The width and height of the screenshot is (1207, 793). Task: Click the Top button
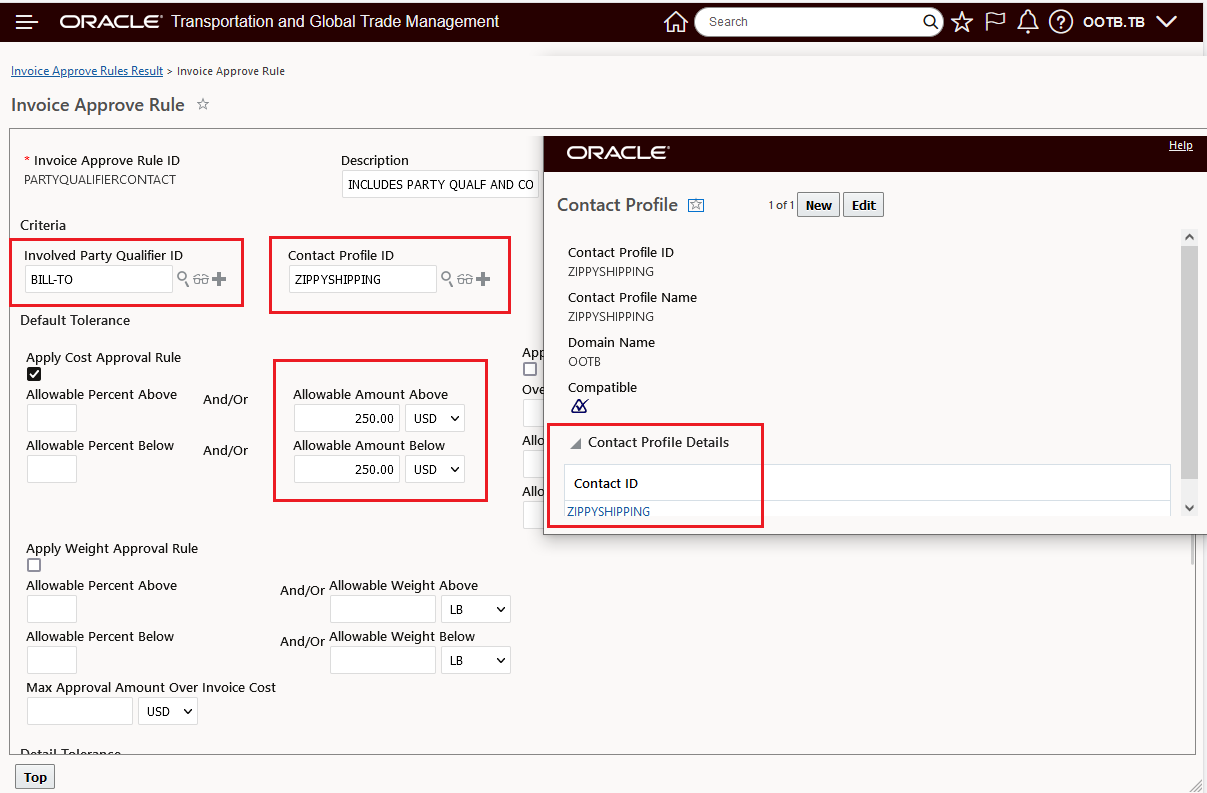[35, 777]
